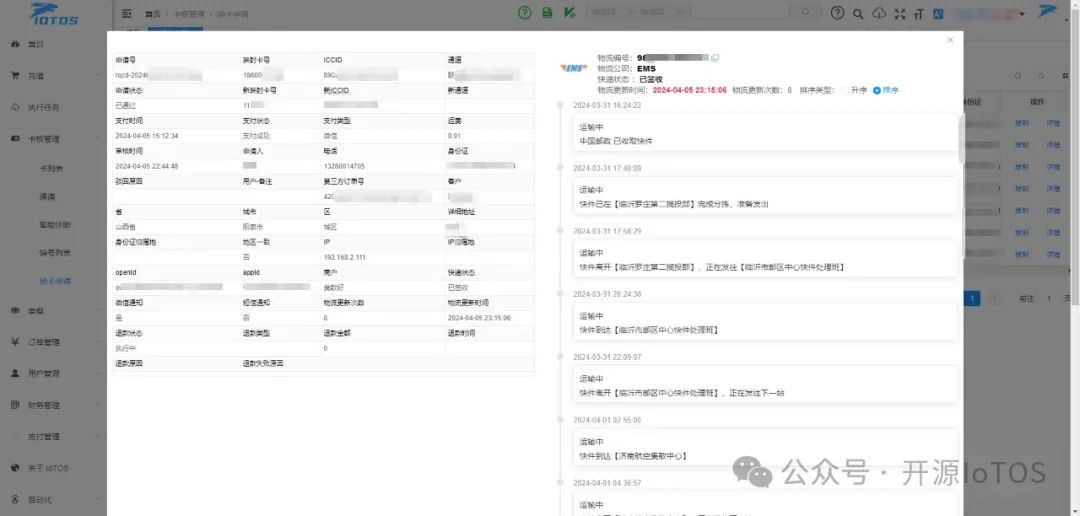Screen dimensions: 1080x516
Task: Select the 升序 ascending sort radio
Action: (x=844, y=90)
